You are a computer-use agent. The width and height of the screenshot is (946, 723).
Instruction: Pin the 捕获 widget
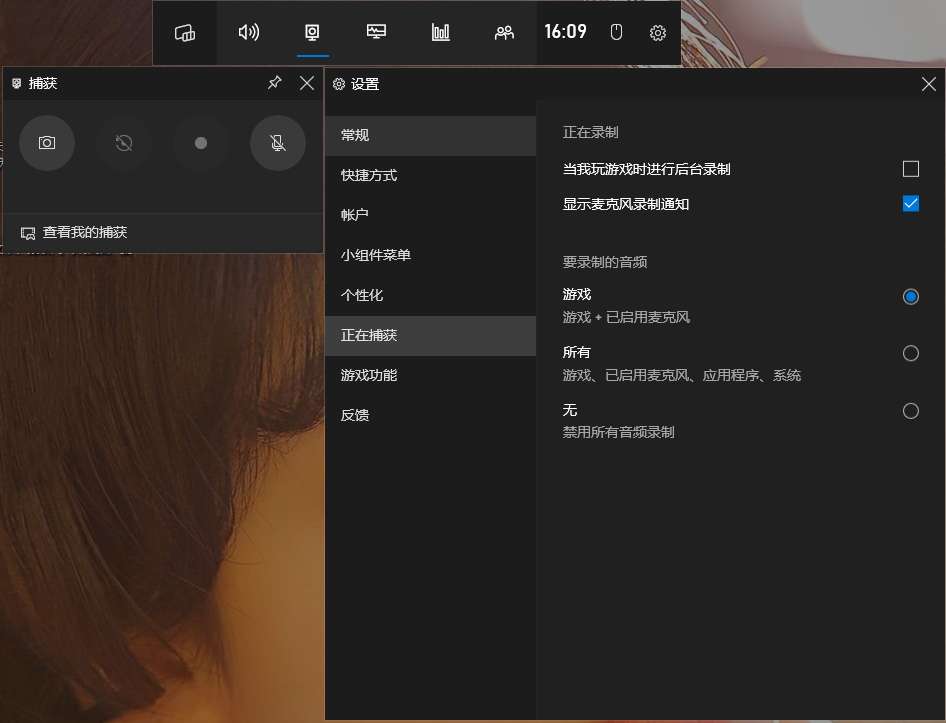[275, 83]
